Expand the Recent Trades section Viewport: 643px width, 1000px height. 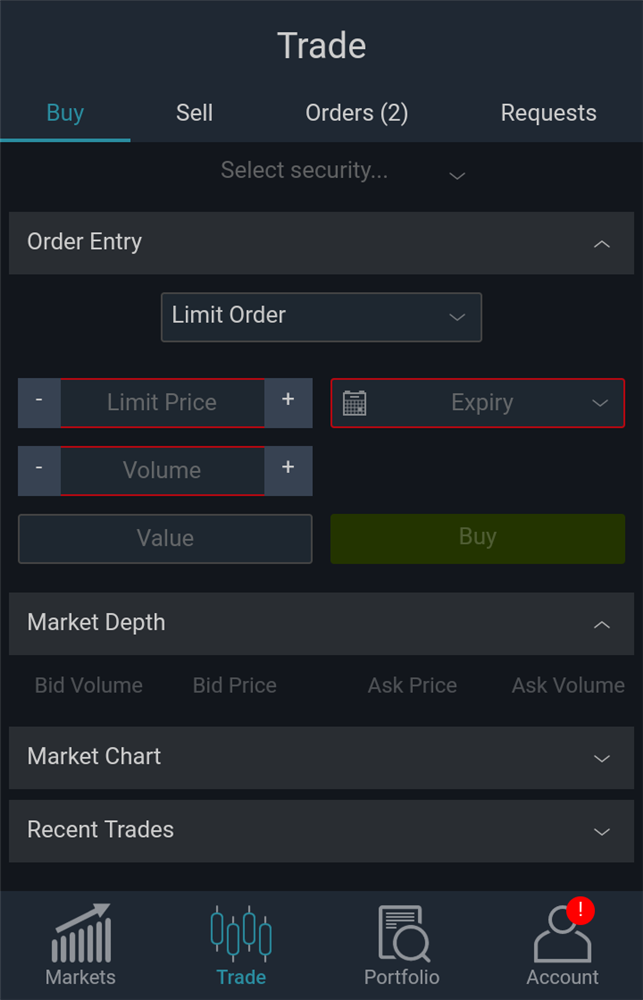pyautogui.click(x=601, y=831)
